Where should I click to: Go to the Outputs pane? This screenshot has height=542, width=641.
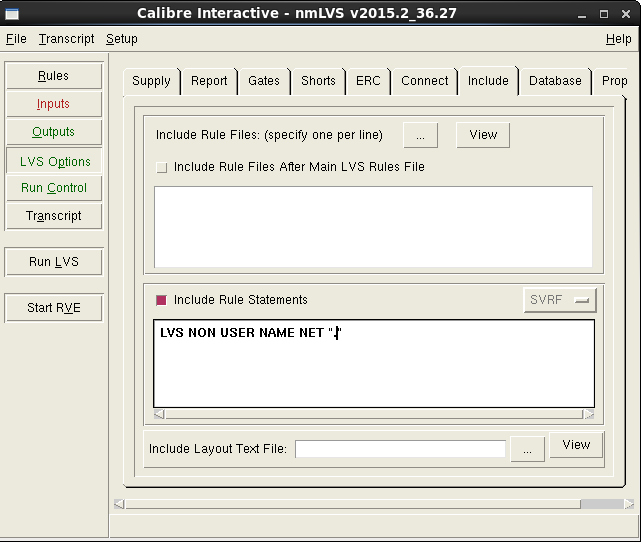[x=54, y=132]
